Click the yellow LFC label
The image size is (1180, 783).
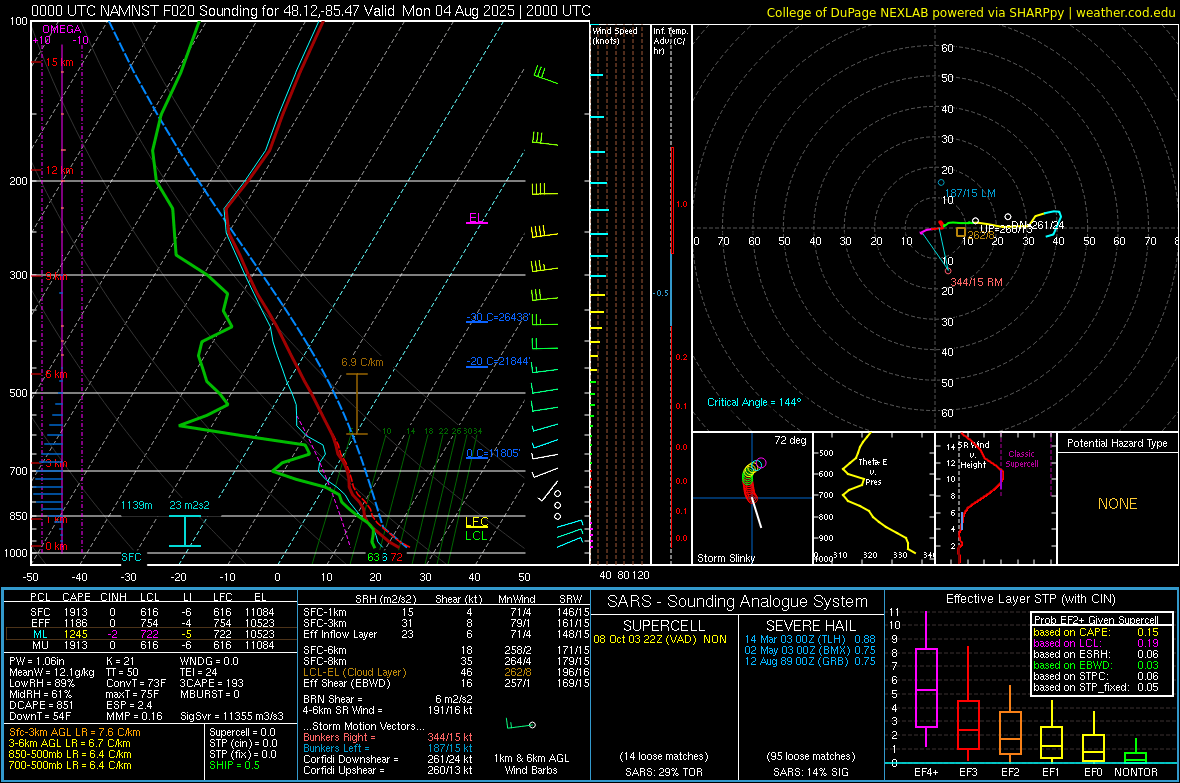(x=476, y=522)
